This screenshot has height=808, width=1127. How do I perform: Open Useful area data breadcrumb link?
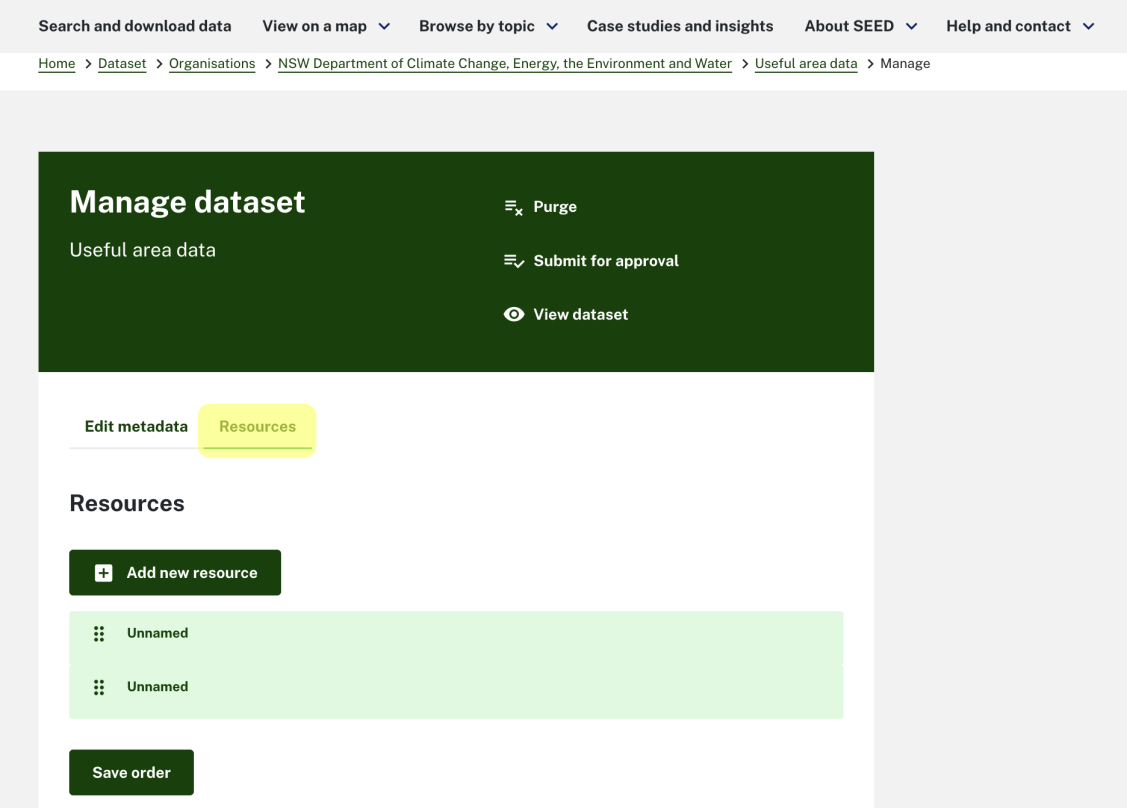tap(806, 63)
